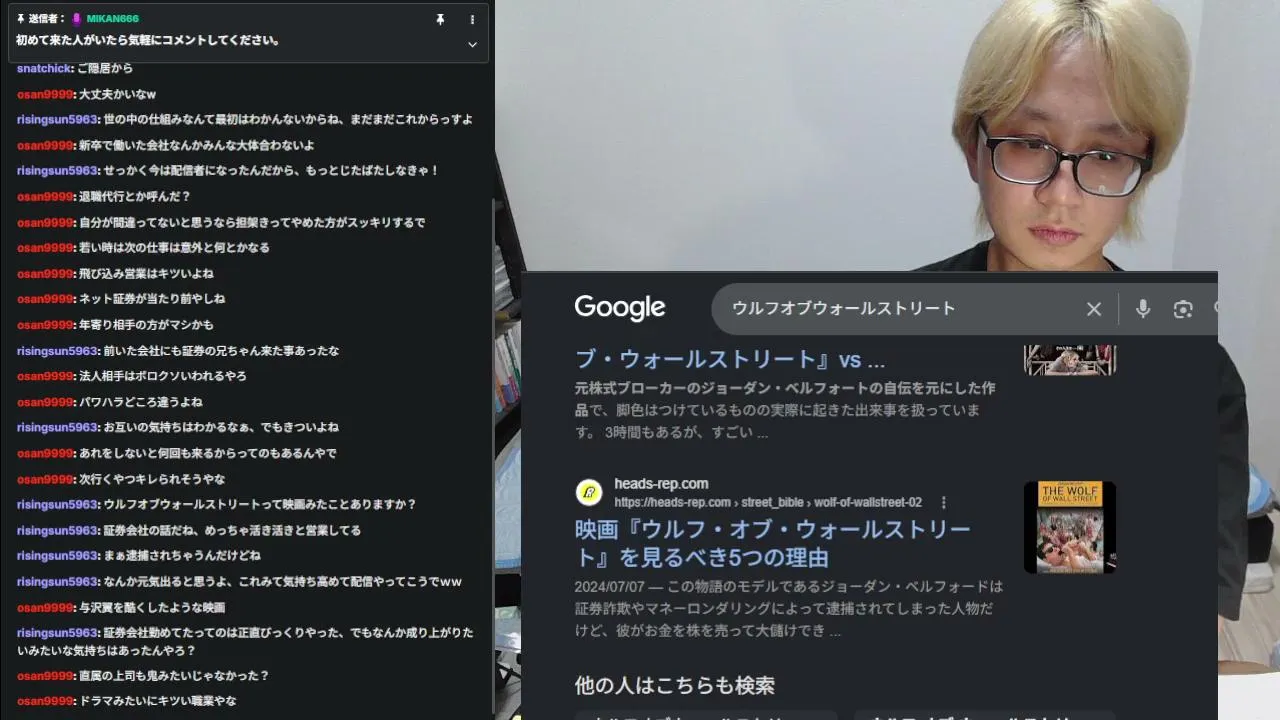Collapse the pinned message with the chevron arrow
This screenshot has width=1280, height=720.
pyautogui.click(x=472, y=44)
